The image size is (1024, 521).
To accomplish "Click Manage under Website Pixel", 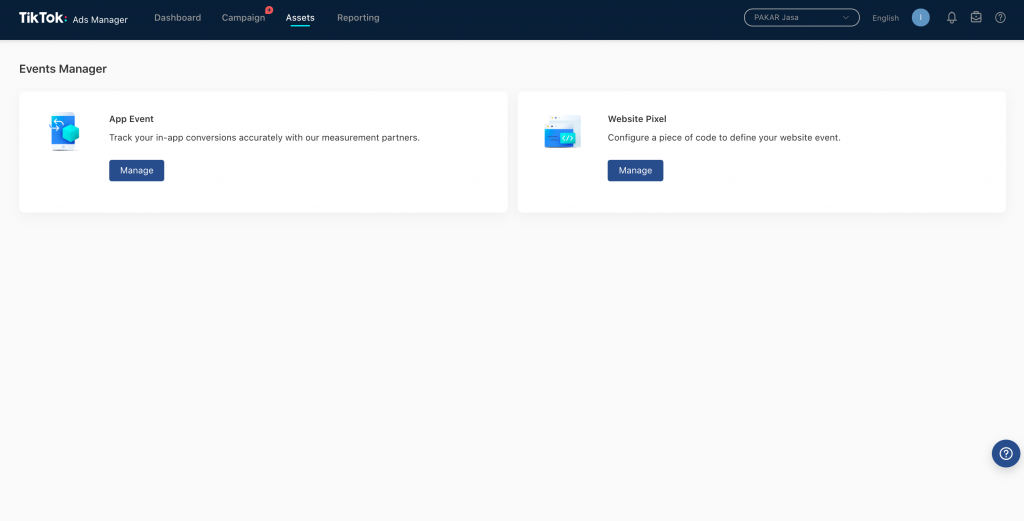I will pyautogui.click(x=635, y=170).
